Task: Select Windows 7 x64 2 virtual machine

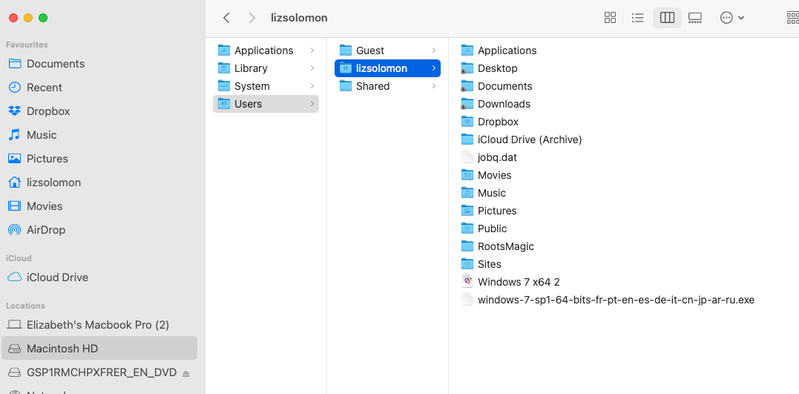Action: point(511,282)
